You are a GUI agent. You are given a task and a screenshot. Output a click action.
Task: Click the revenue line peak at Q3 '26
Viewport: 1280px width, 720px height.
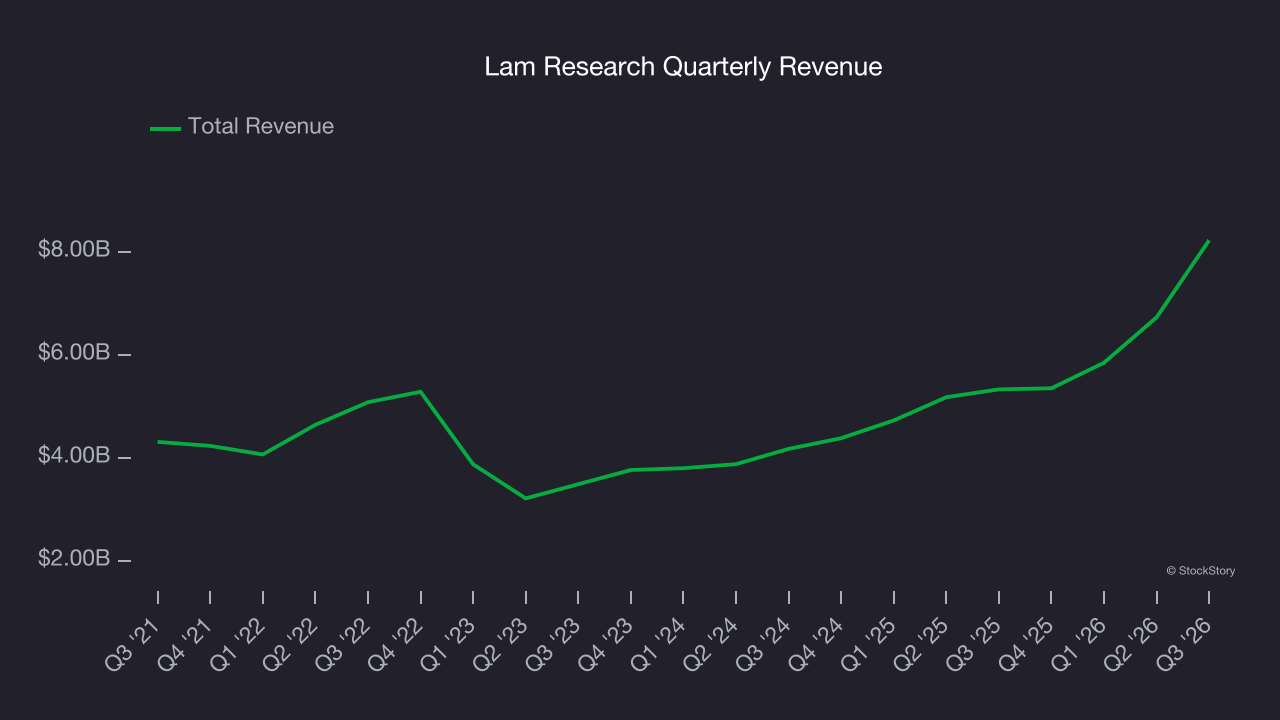[x=1209, y=241]
